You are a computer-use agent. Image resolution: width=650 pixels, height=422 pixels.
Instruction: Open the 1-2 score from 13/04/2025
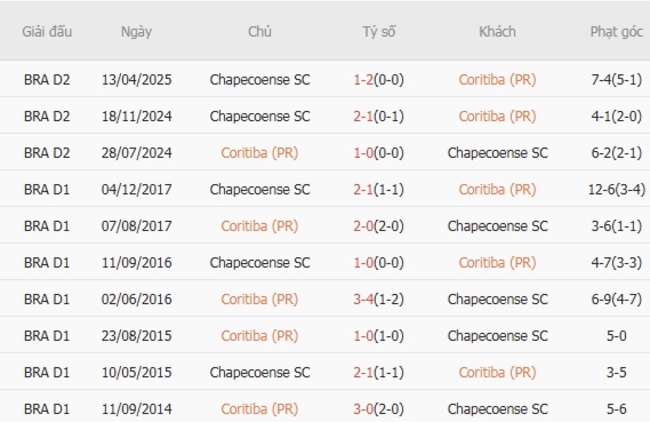pos(379,80)
